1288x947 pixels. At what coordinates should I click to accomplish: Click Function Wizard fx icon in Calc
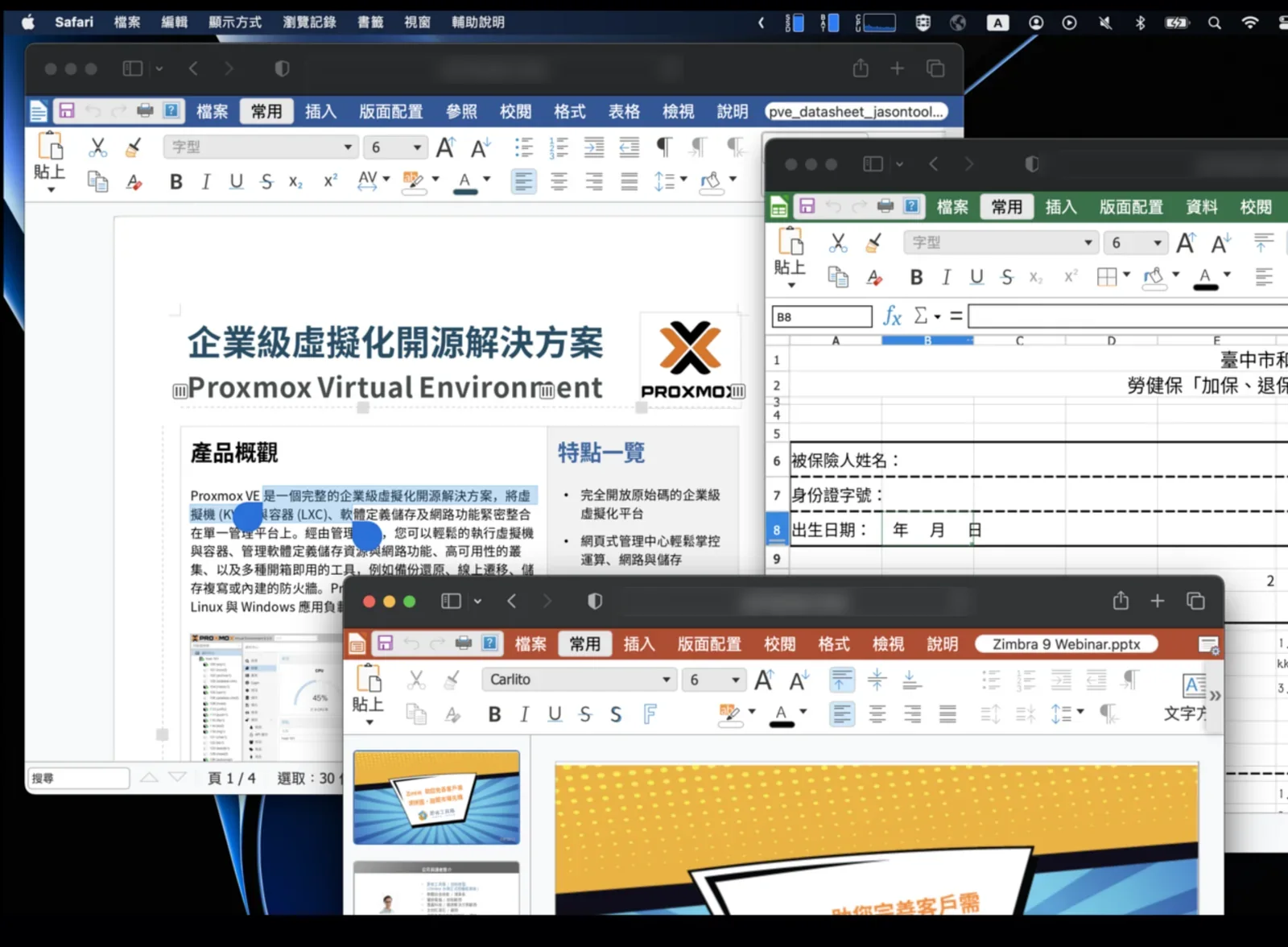point(892,316)
